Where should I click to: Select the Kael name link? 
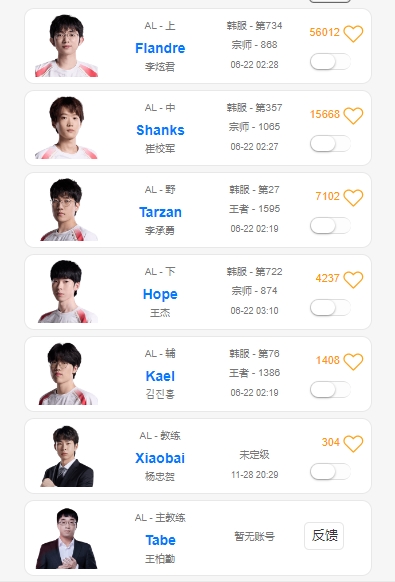pos(160,376)
